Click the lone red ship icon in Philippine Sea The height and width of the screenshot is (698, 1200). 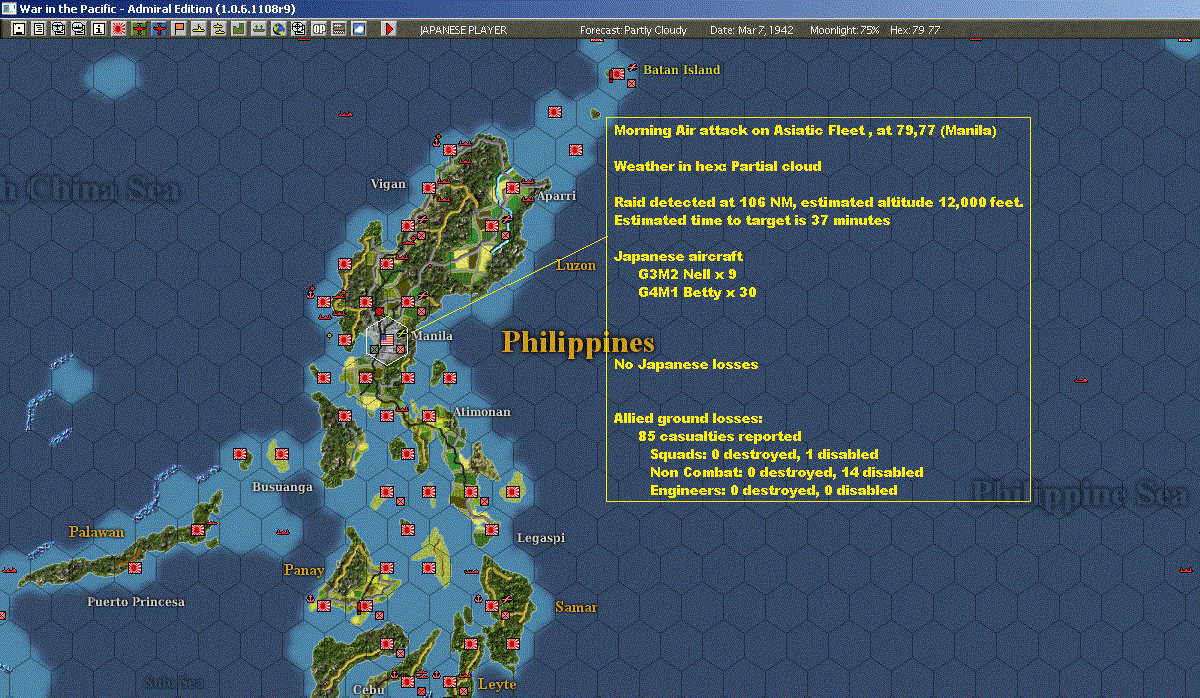click(1080, 380)
